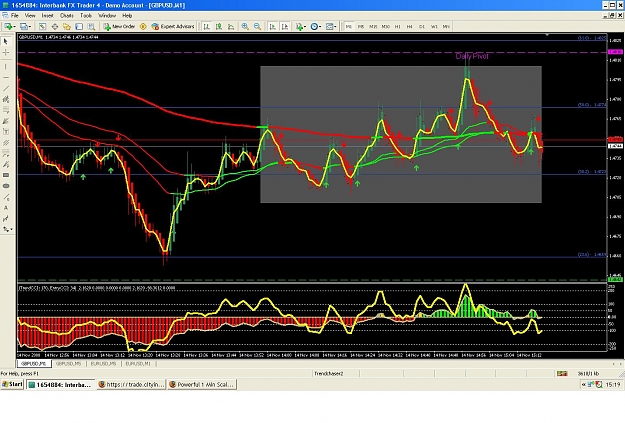Open the Terminal window icon
Viewport: 625px width, 423px height.
point(79,26)
